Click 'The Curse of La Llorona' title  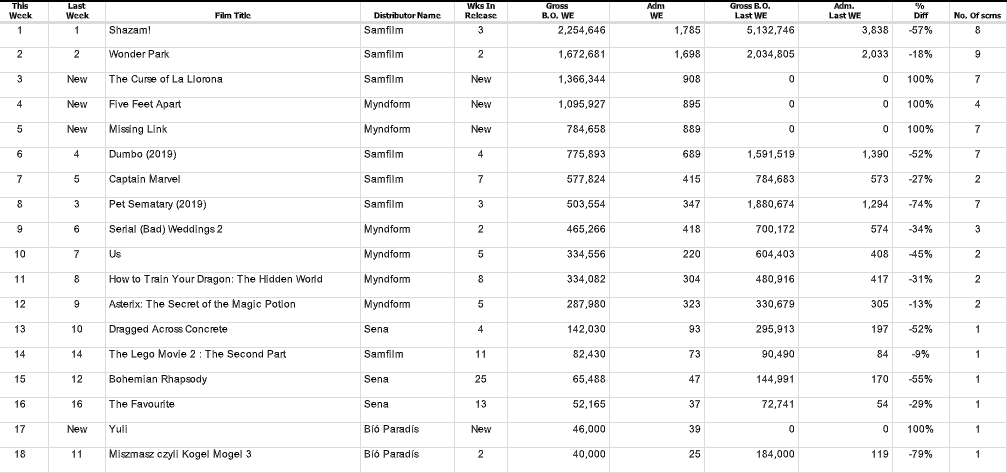pyautogui.click(x=166, y=79)
